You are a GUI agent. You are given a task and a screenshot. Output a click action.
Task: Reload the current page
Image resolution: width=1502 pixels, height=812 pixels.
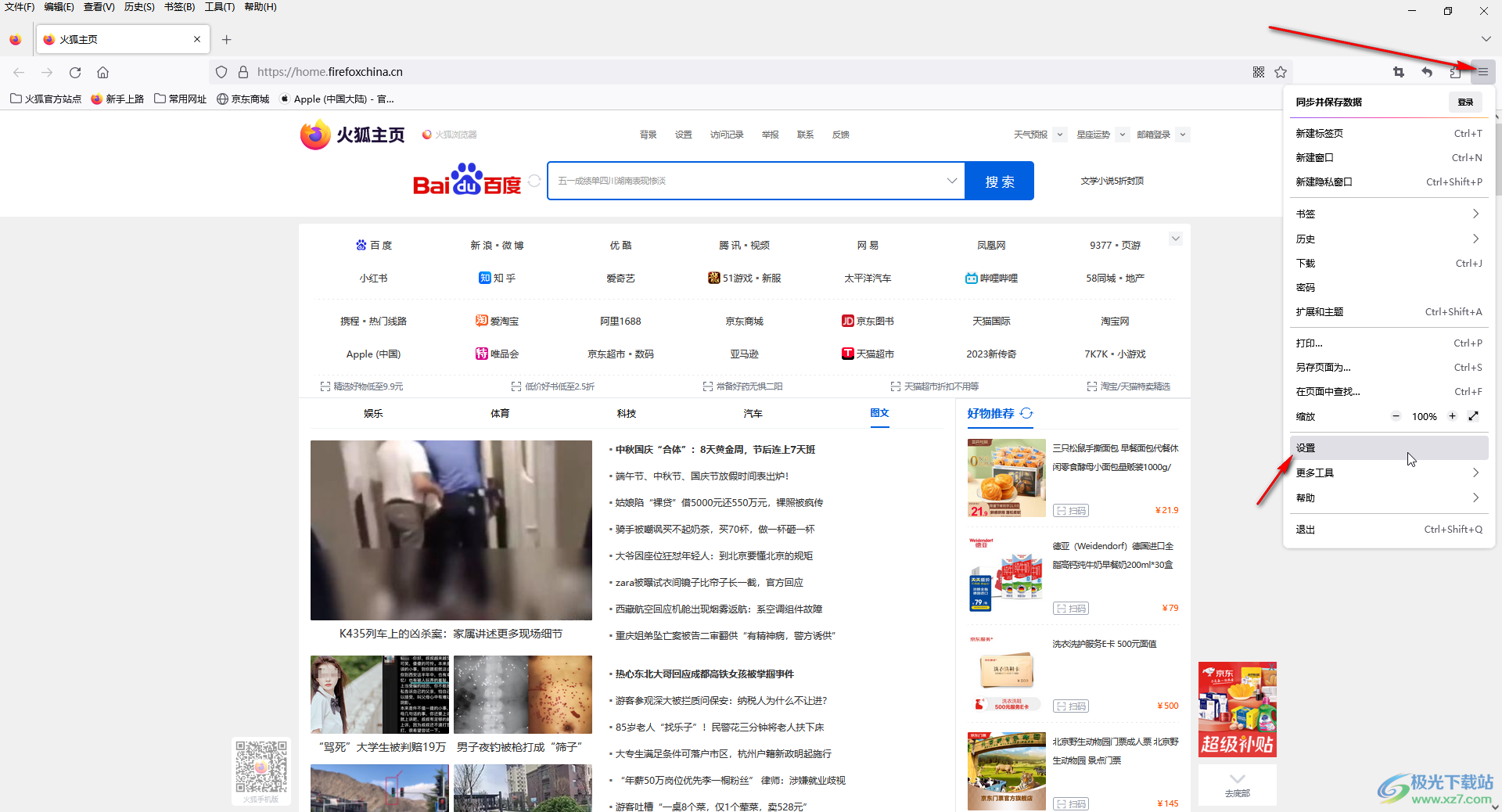click(x=75, y=72)
